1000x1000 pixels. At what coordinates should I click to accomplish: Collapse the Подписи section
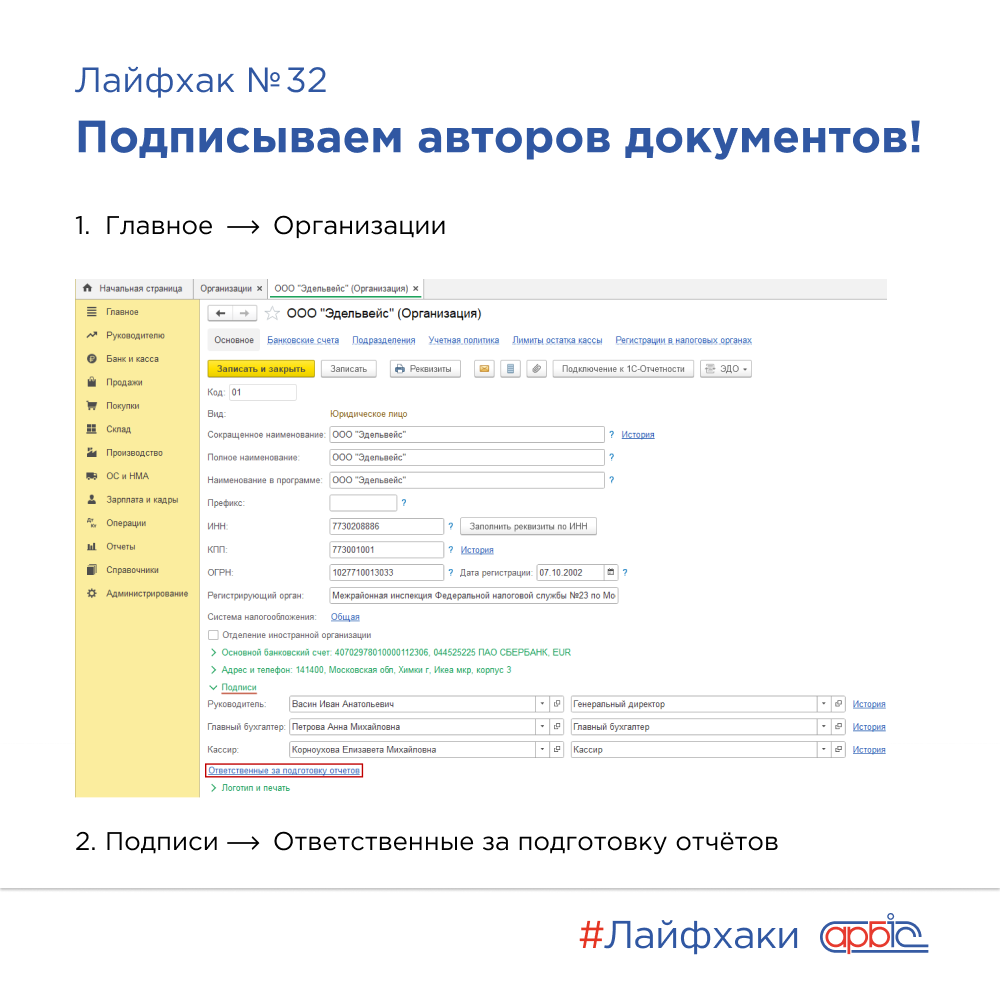[214, 688]
